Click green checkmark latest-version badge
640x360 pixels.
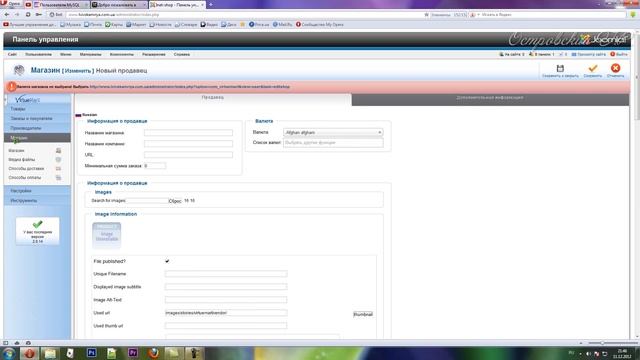[x=38, y=224]
